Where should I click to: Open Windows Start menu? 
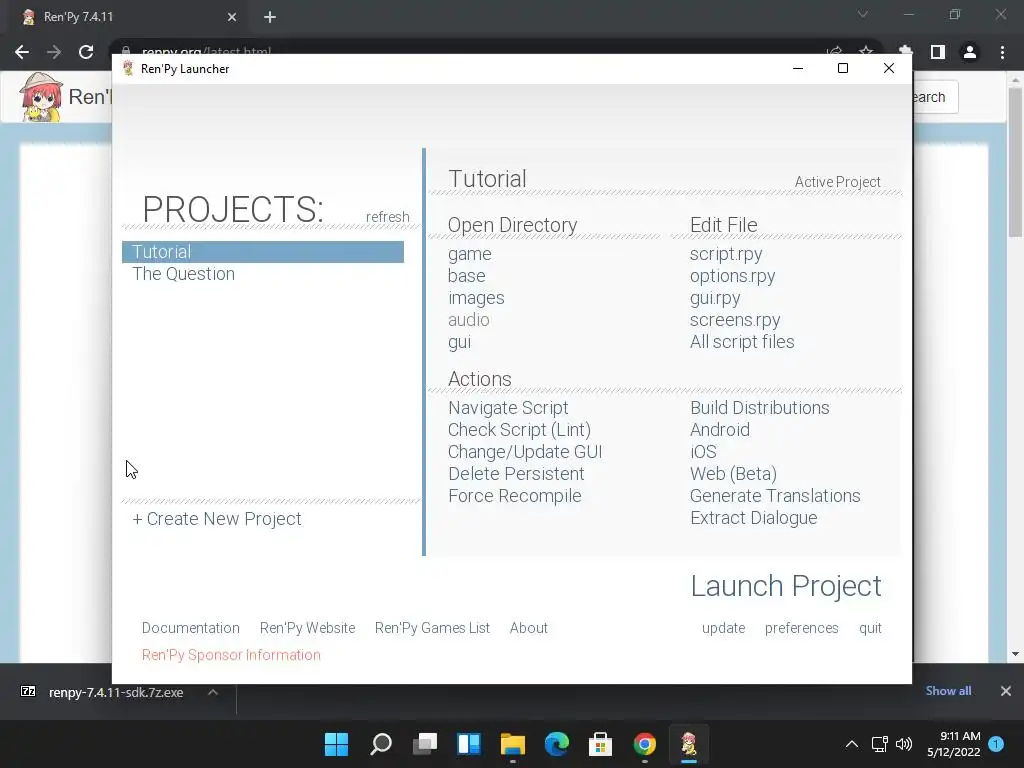click(336, 744)
